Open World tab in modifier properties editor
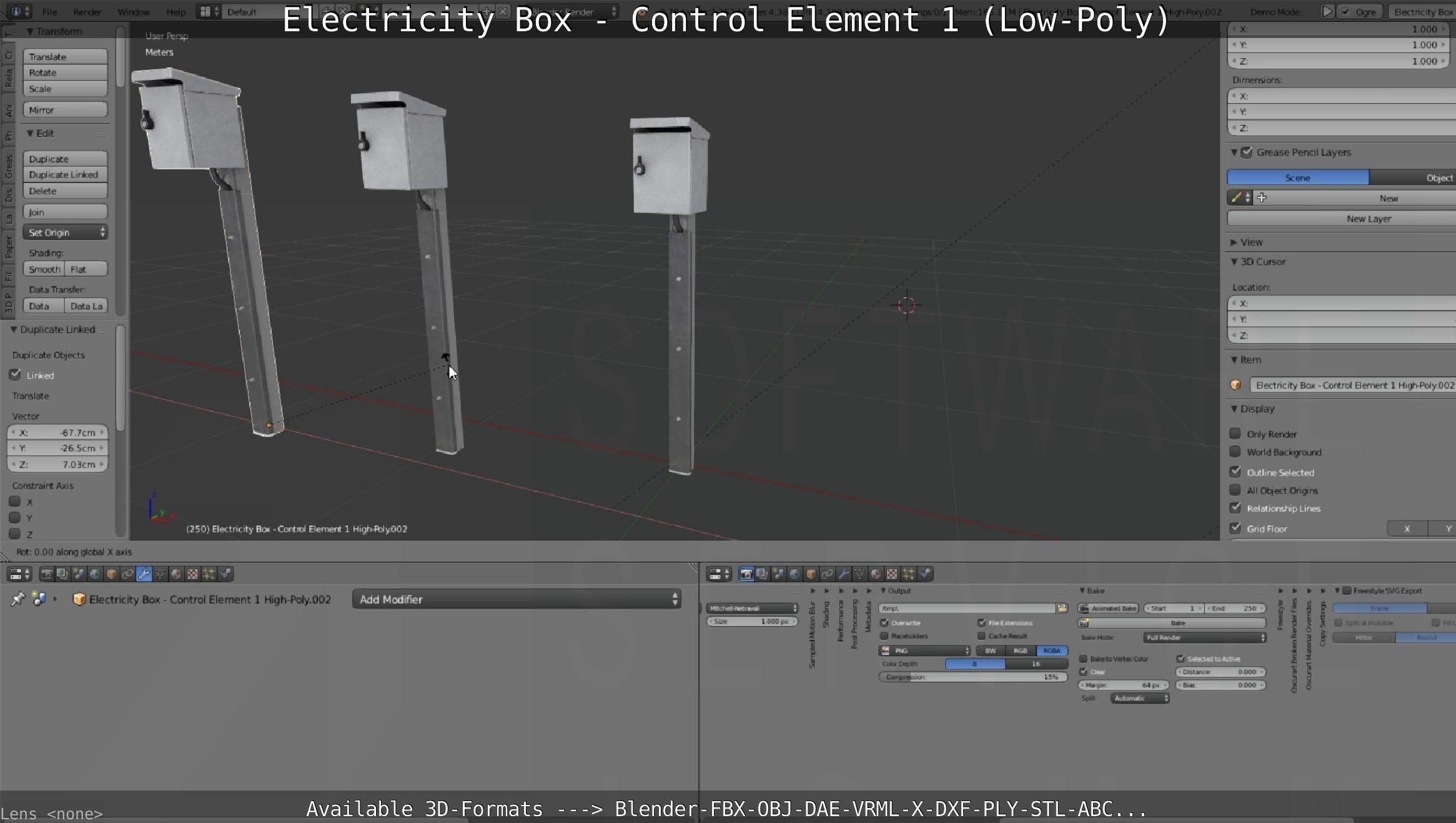 tap(95, 574)
